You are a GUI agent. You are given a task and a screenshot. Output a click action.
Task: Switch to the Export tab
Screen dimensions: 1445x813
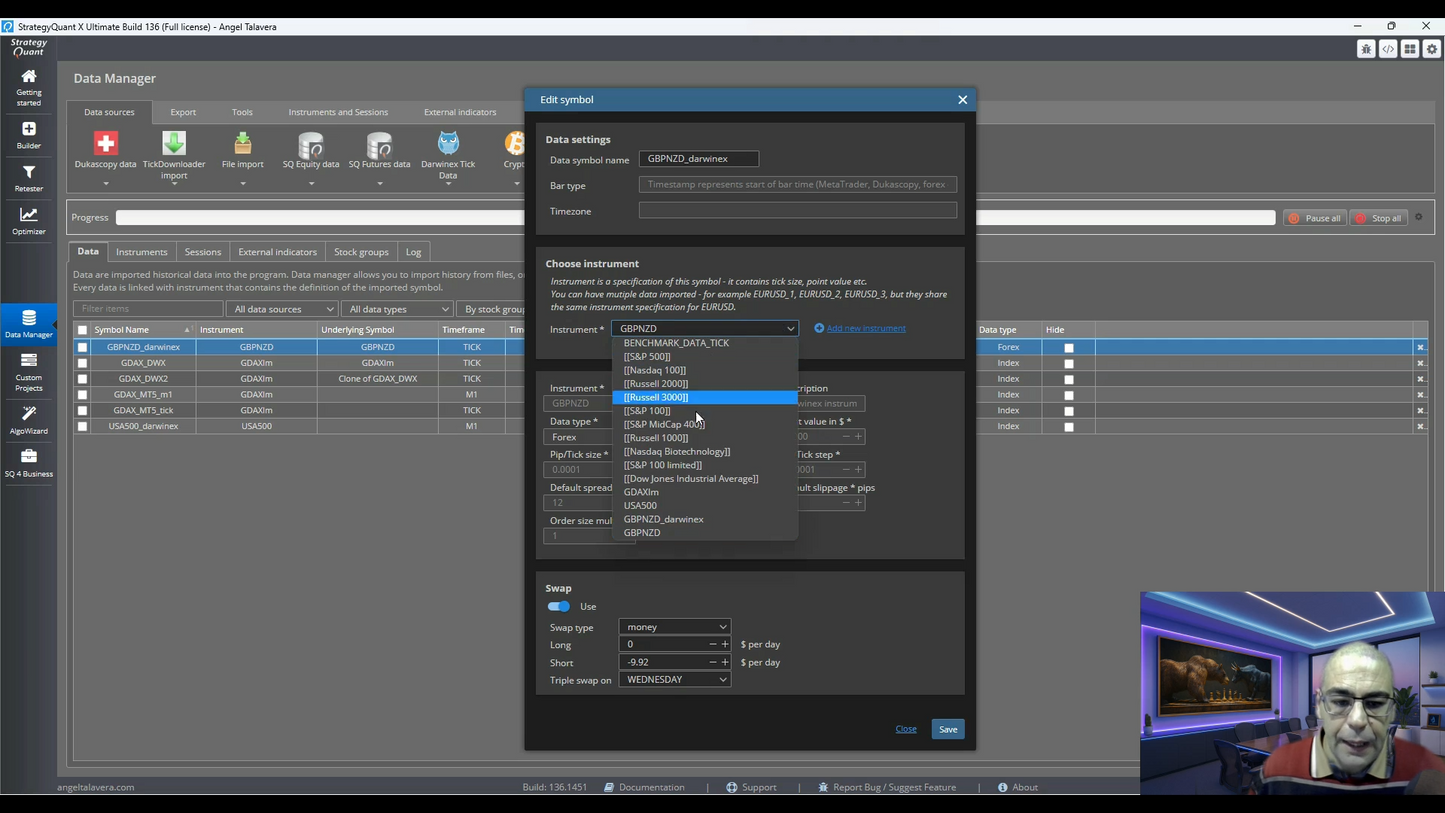[183, 112]
